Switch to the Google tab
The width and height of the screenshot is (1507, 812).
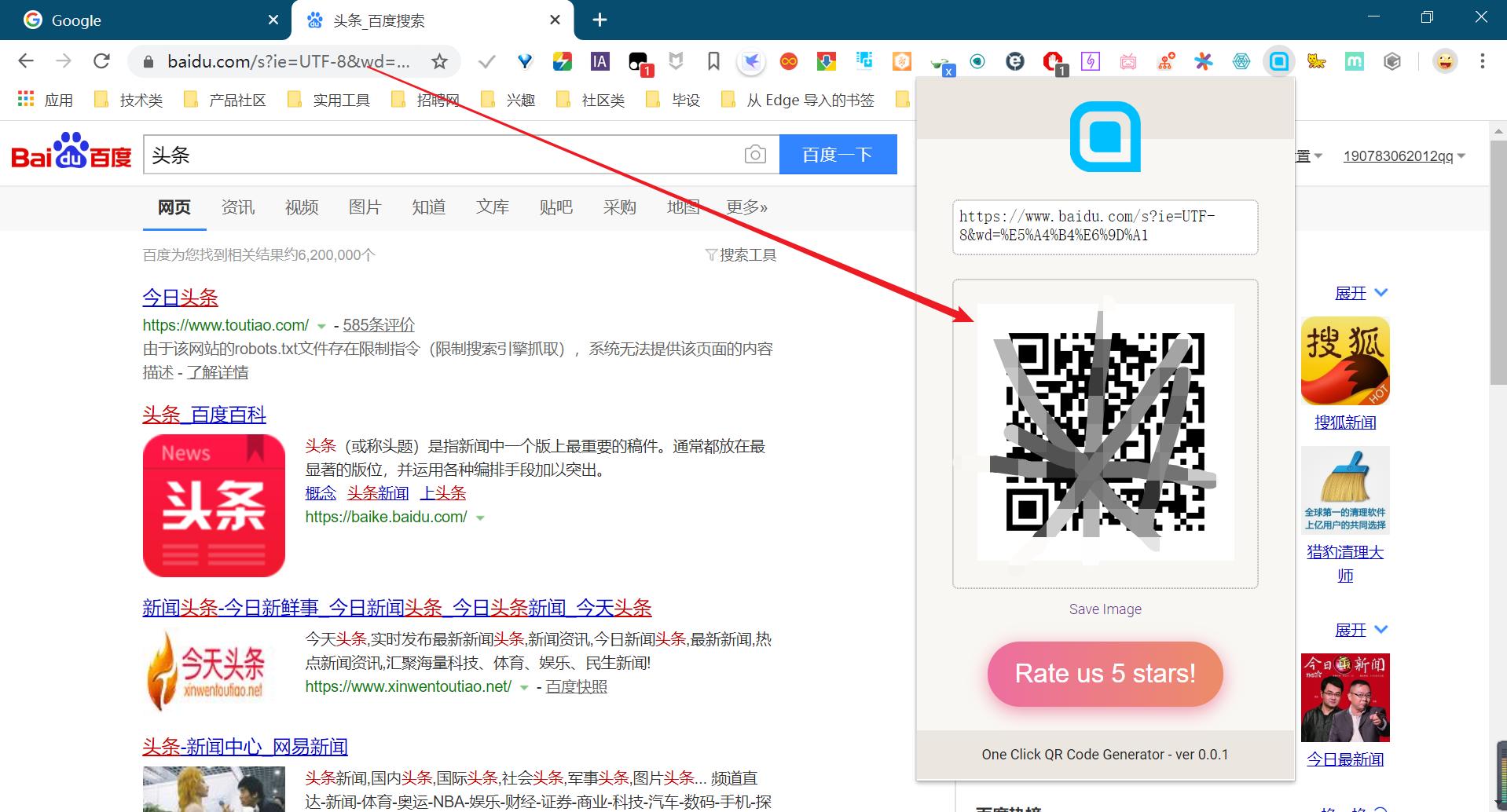click(x=118, y=20)
